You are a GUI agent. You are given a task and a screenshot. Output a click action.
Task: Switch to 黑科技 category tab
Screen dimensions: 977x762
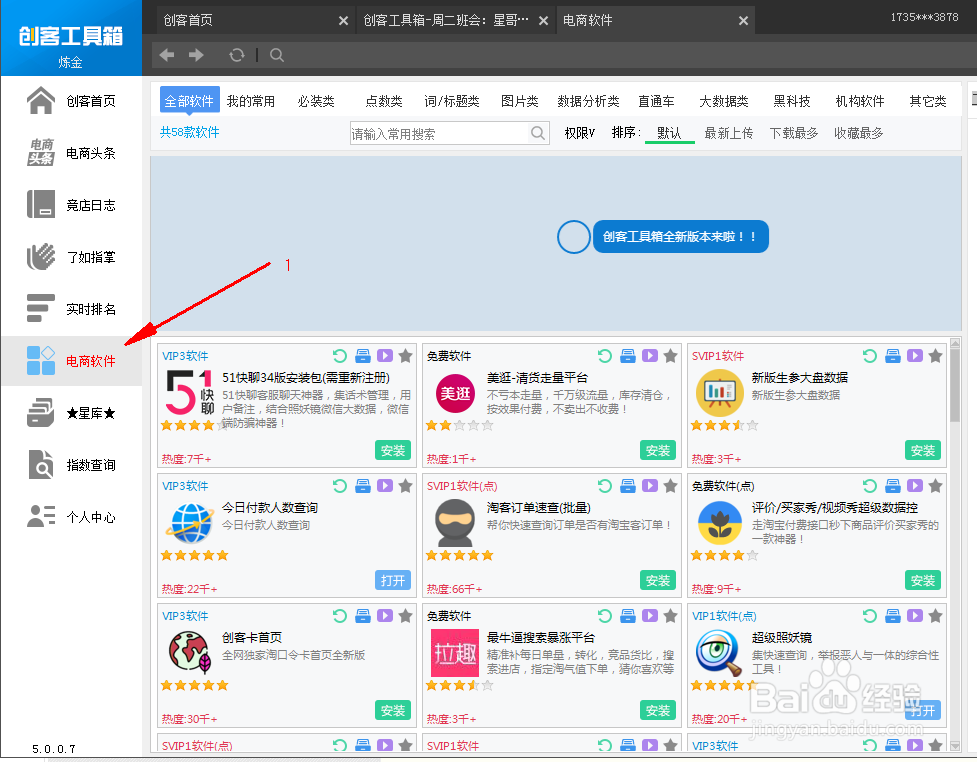(792, 101)
